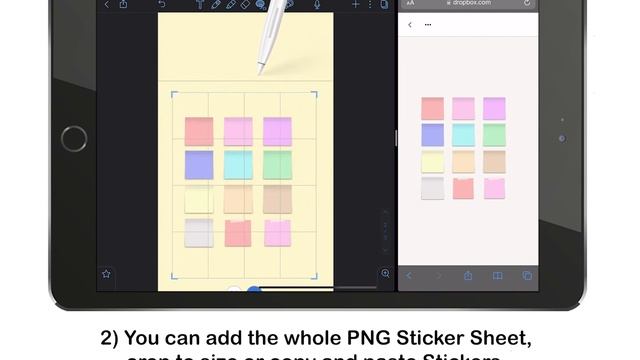This screenshot has height=360, width=640.
Task: Tap blue slider knob at page bottom
Action: click(254, 289)
